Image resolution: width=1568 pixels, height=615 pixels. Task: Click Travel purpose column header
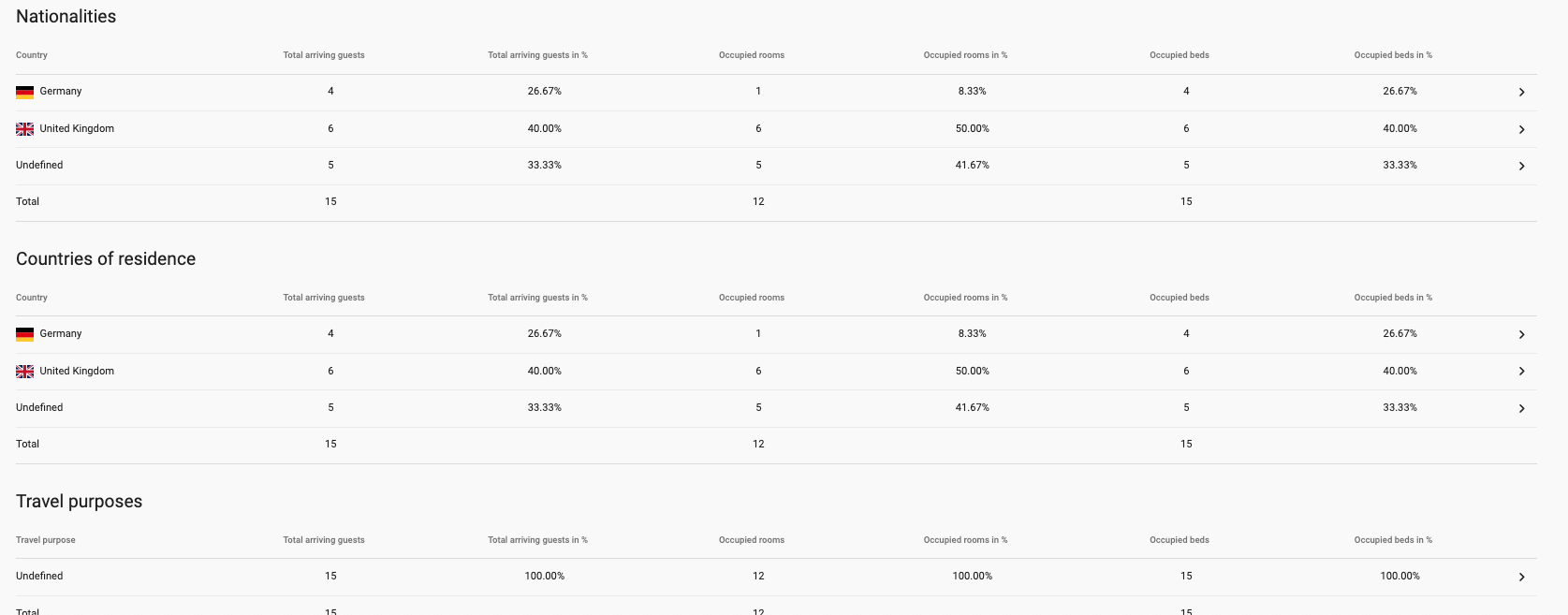click(x=46, y=540)
